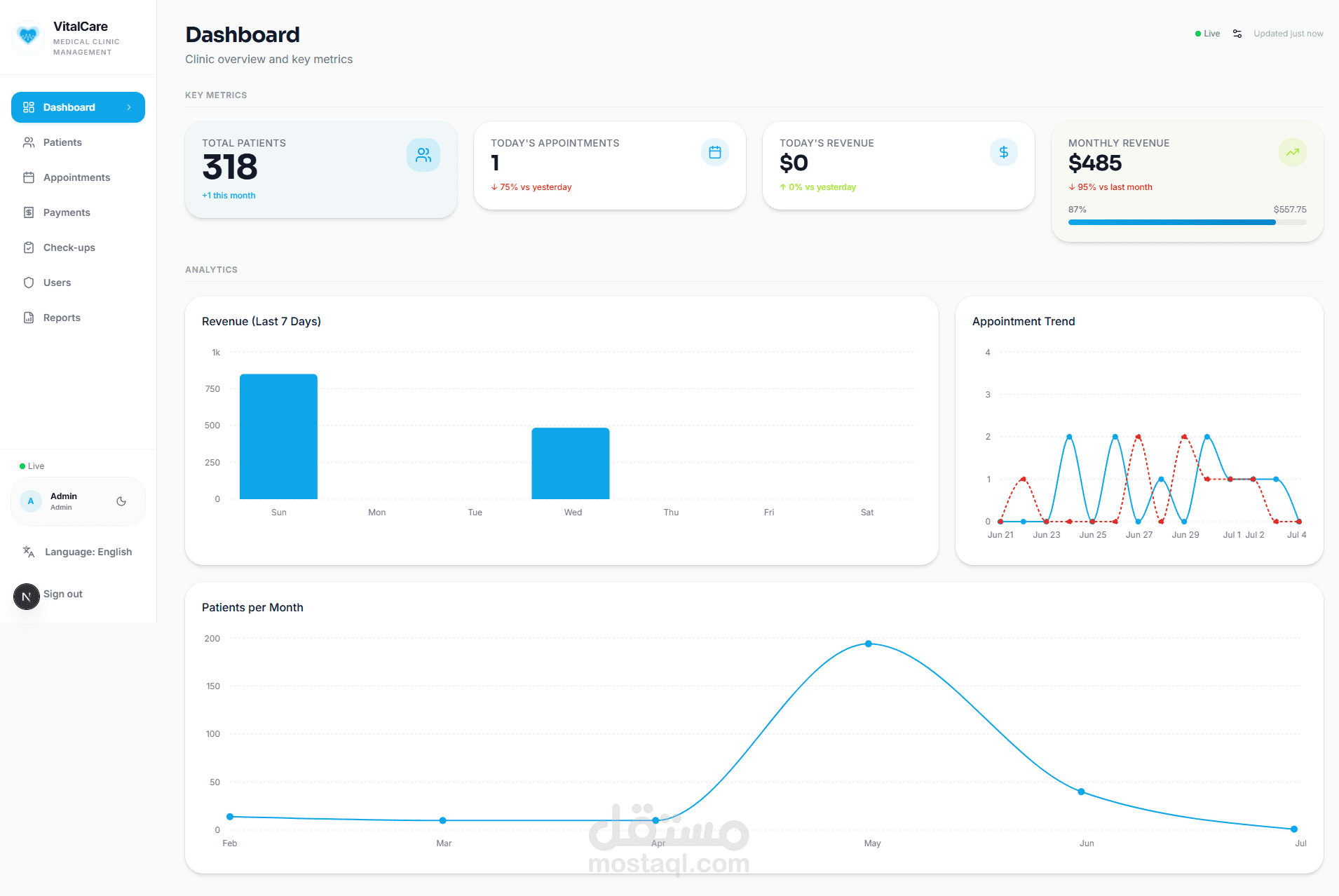The height and width of the screenshot is (896, 1339).
Task: Click the Monthly Revenue progress bar
Action: (1188, 222)
